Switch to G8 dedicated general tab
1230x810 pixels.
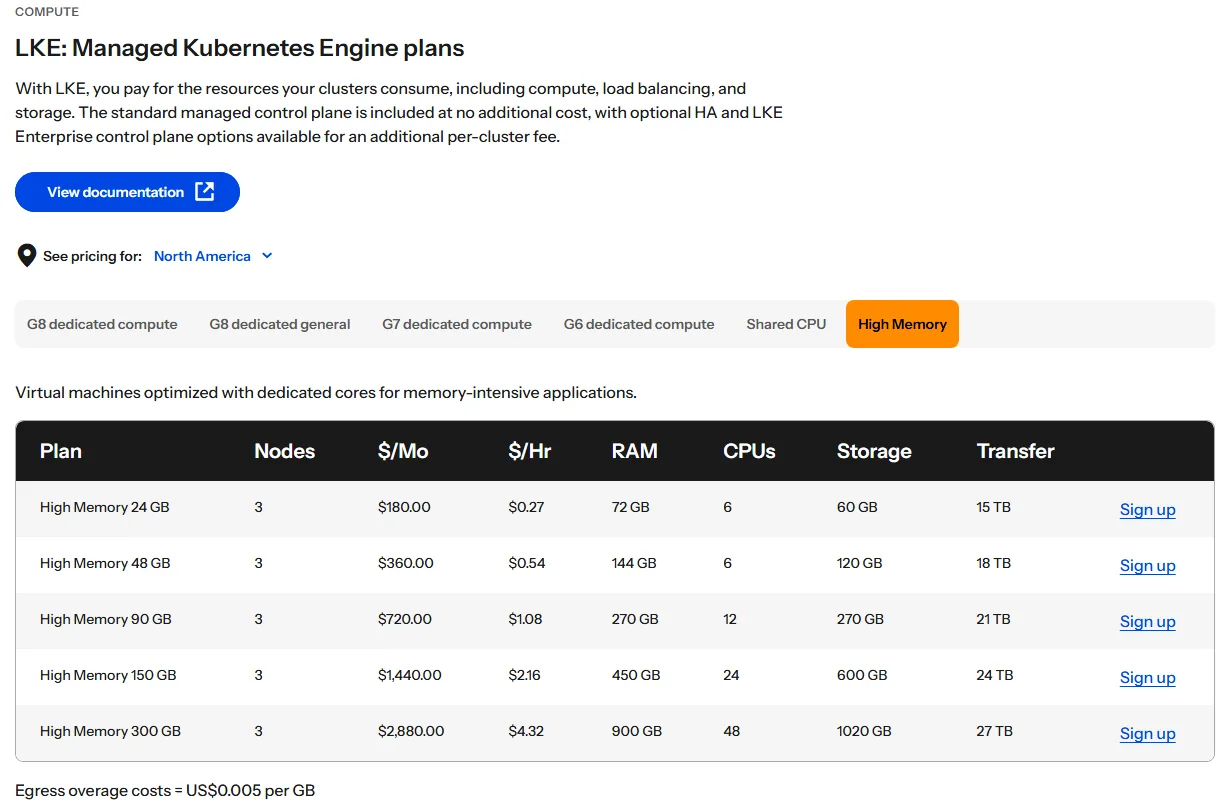coord(280,324)
